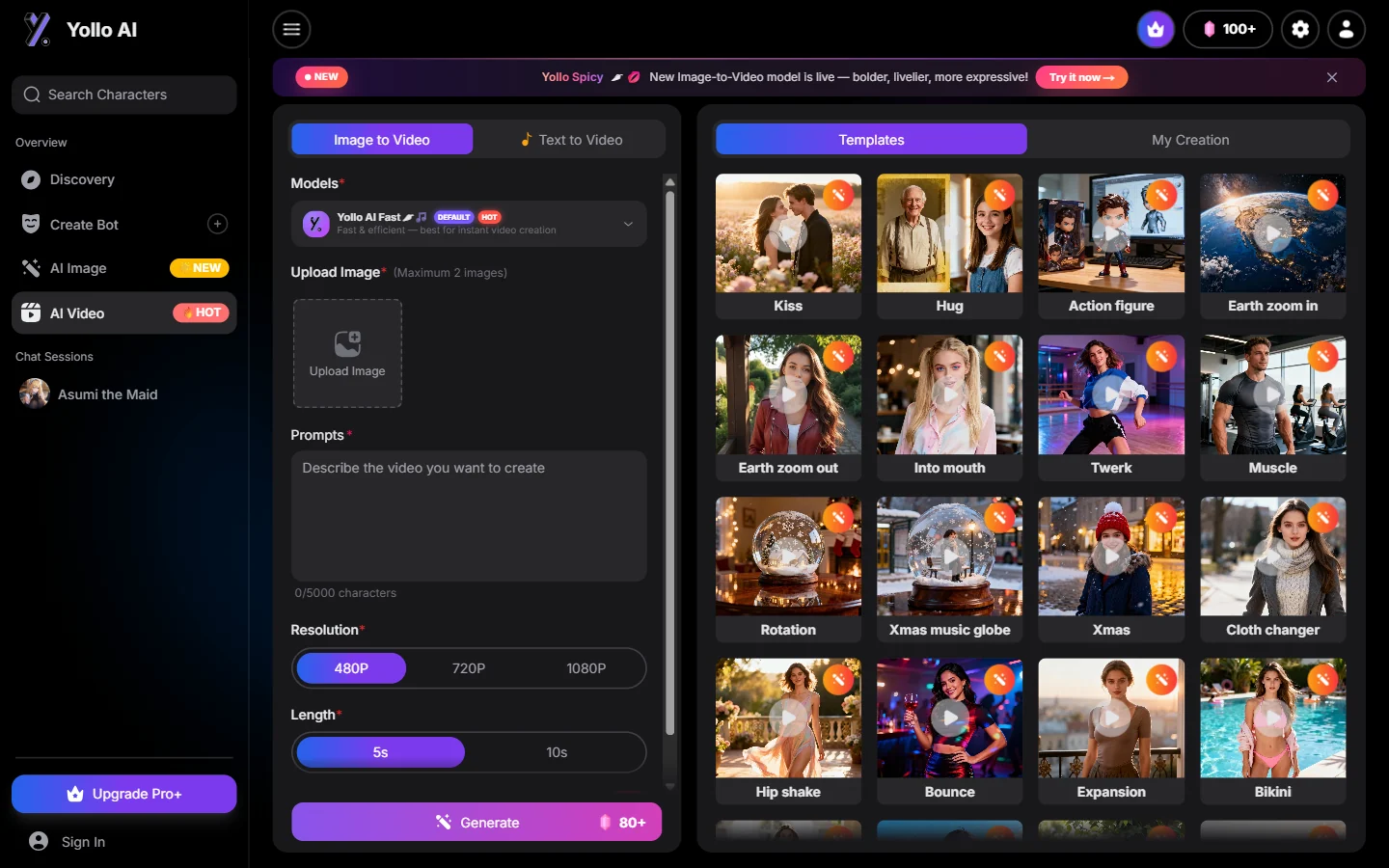The image size is (1389, 868).
Task: Open the settings gear icon
Action: (1300, 29)
